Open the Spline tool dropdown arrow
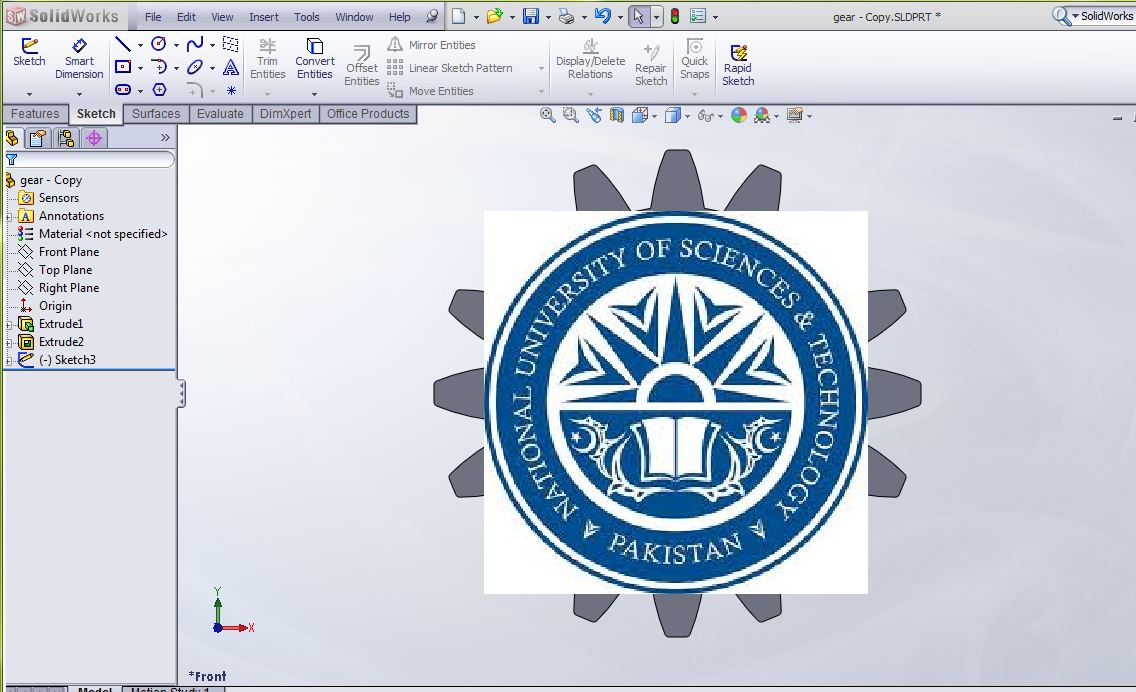 coord(212,45)
